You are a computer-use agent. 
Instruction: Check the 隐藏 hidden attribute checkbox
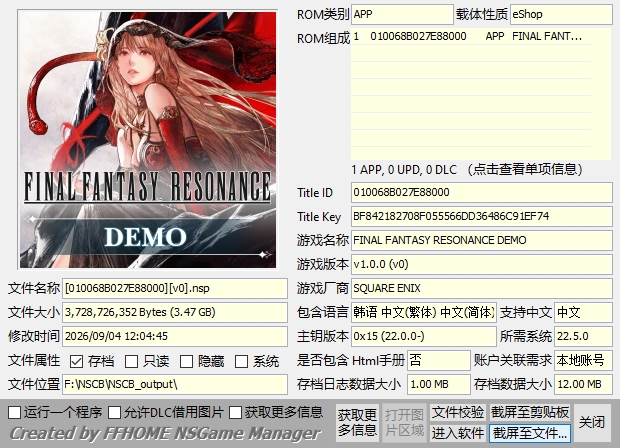tap(187, 361)
